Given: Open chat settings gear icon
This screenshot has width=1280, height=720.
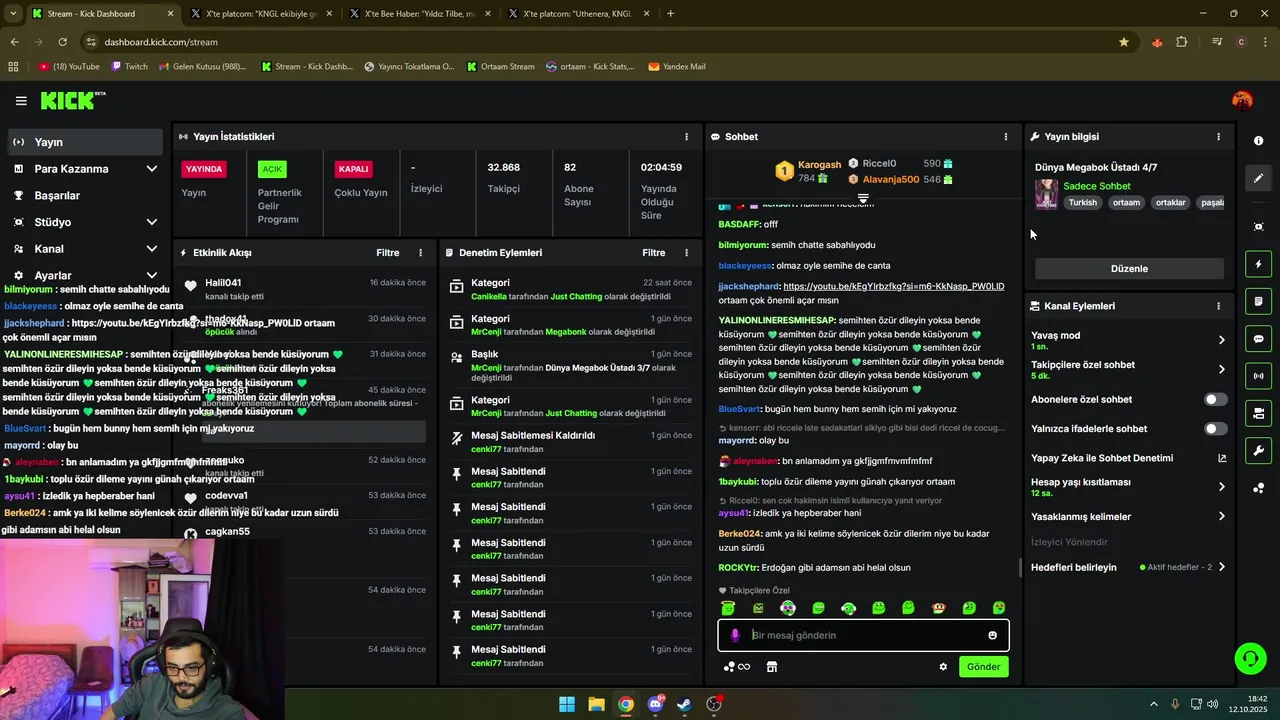Looking at the screenshot, I should pos(943,667).
